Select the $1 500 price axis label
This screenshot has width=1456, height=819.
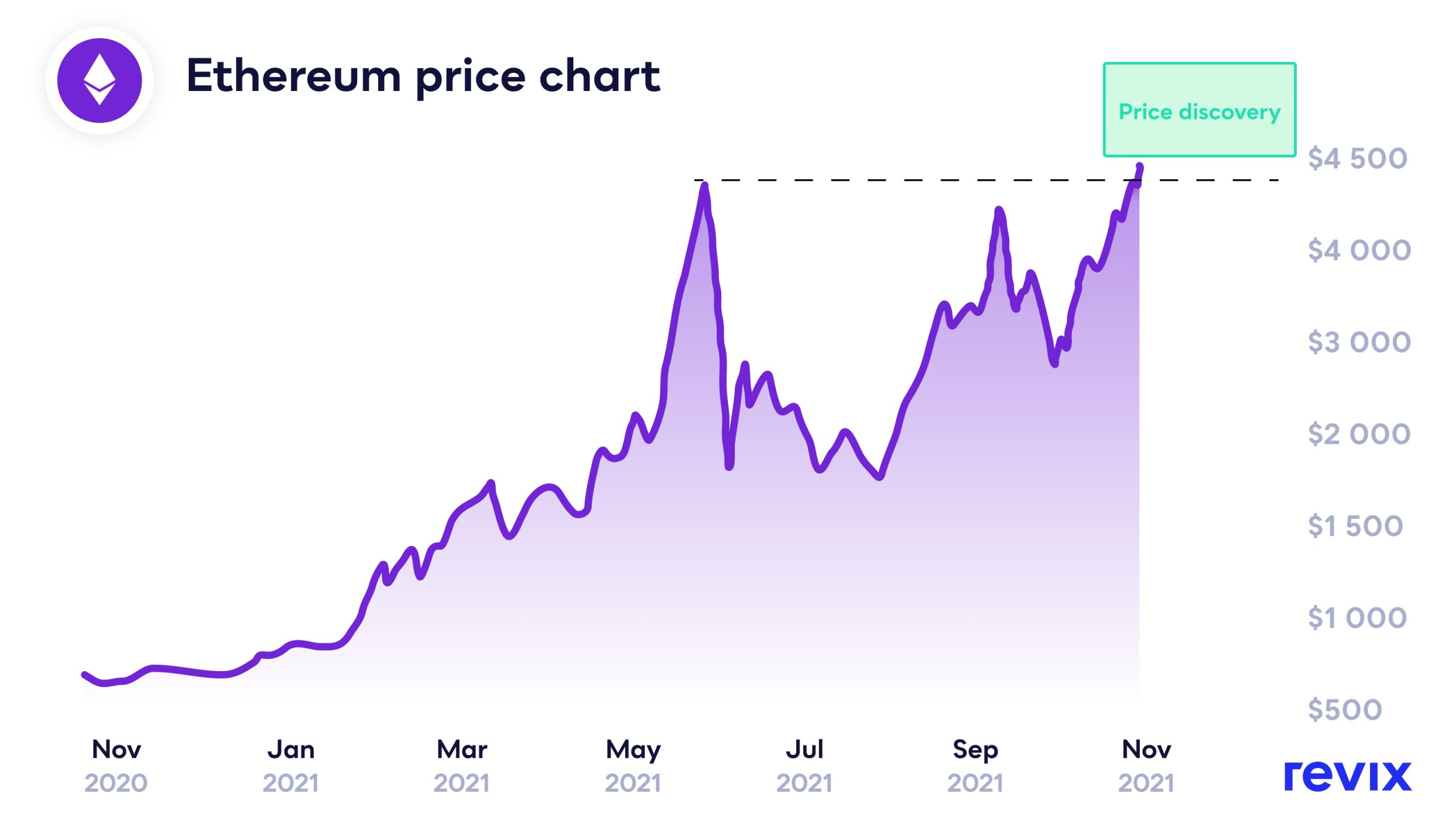(x=1355, y=527)
